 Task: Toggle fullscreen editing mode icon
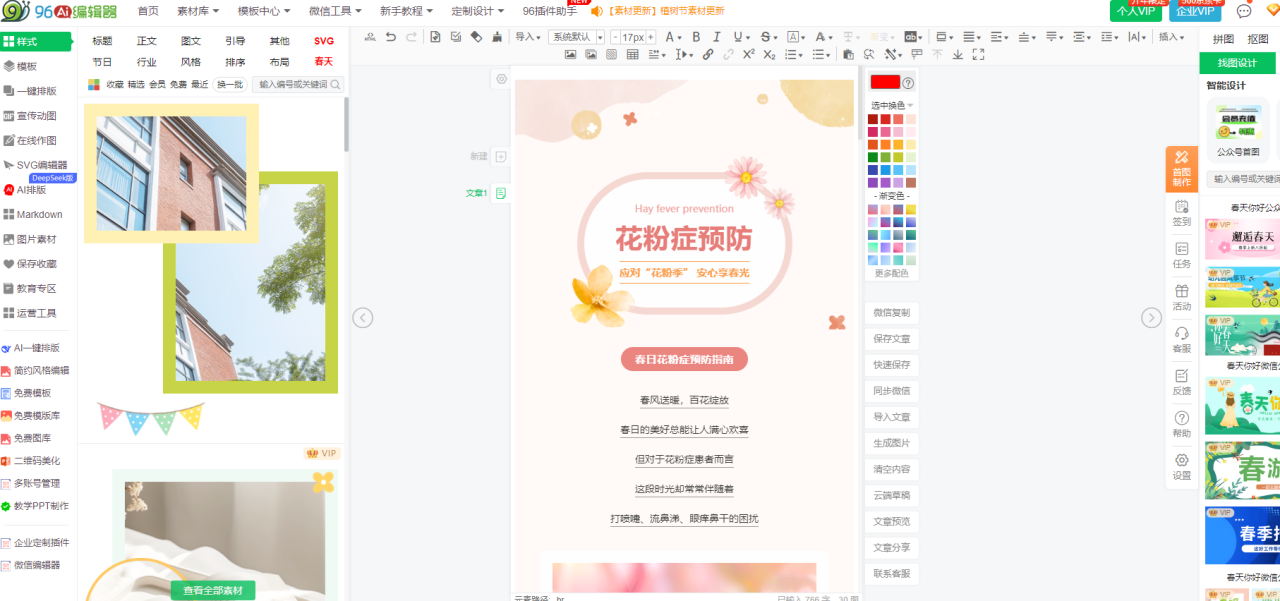click(977, 55)
